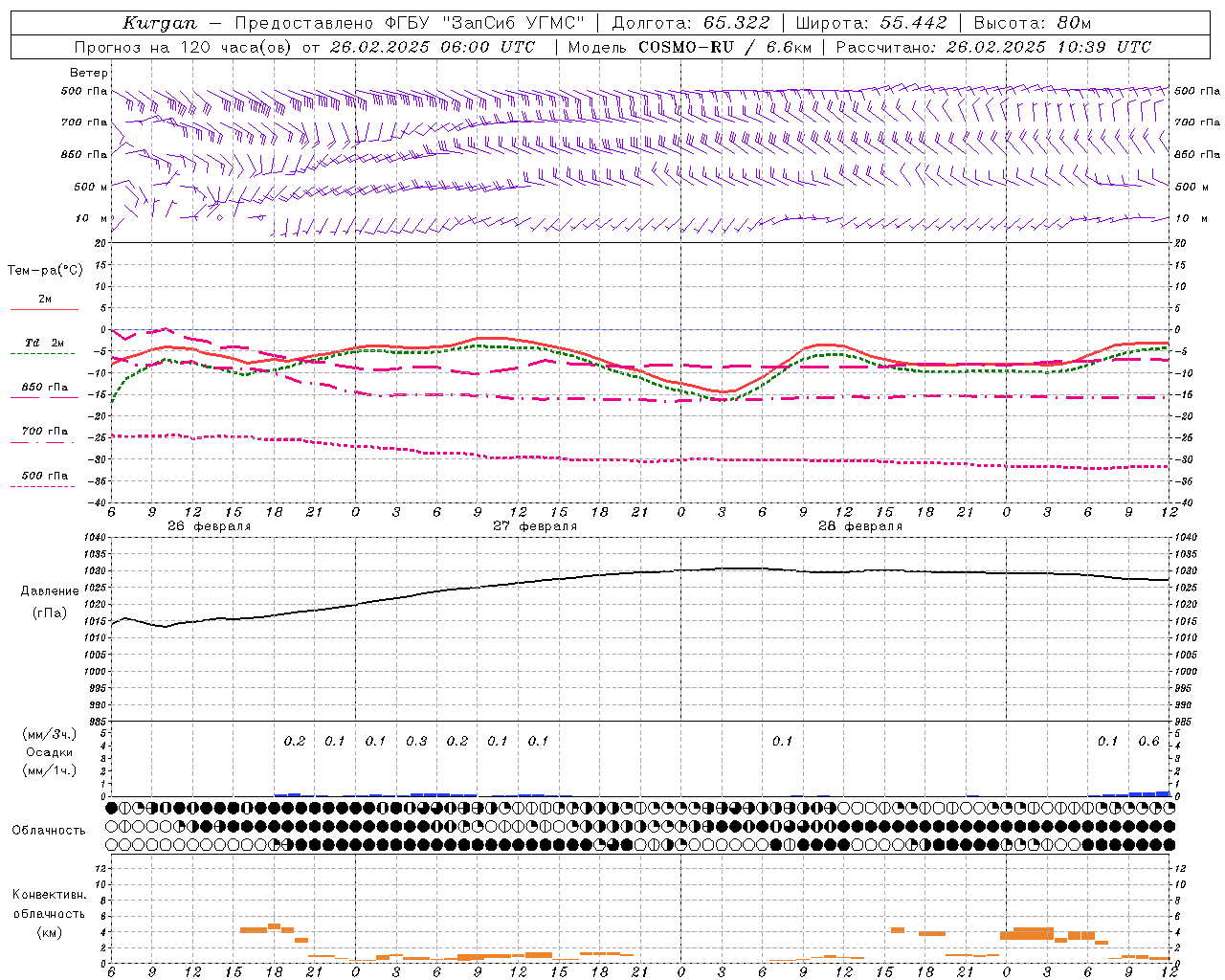Viewport: 1225px width, 980px height.
Task: Click the "Давление" pressure panel label
Action: point(50,591)
